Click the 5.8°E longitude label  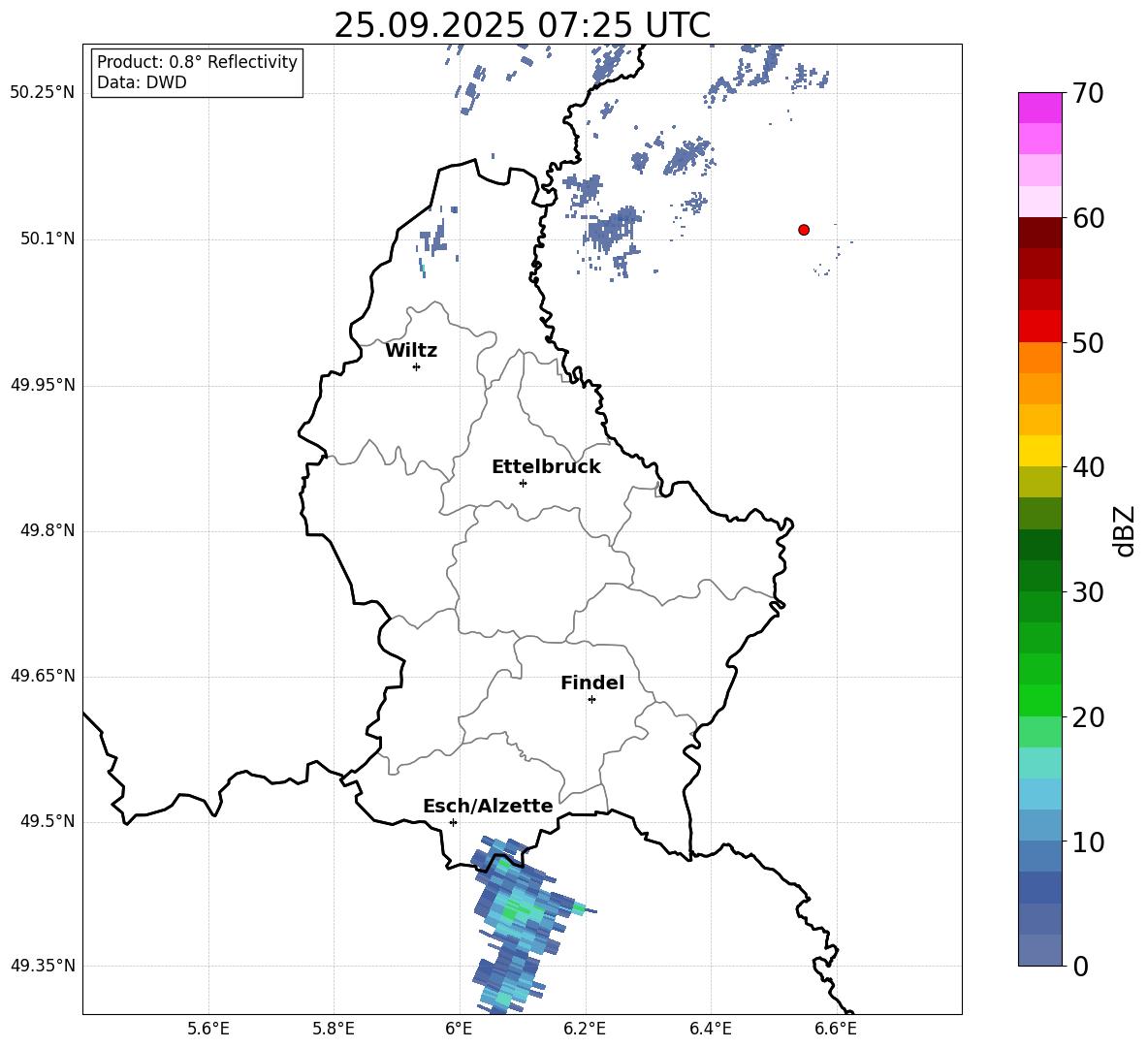pos(334,1030)
